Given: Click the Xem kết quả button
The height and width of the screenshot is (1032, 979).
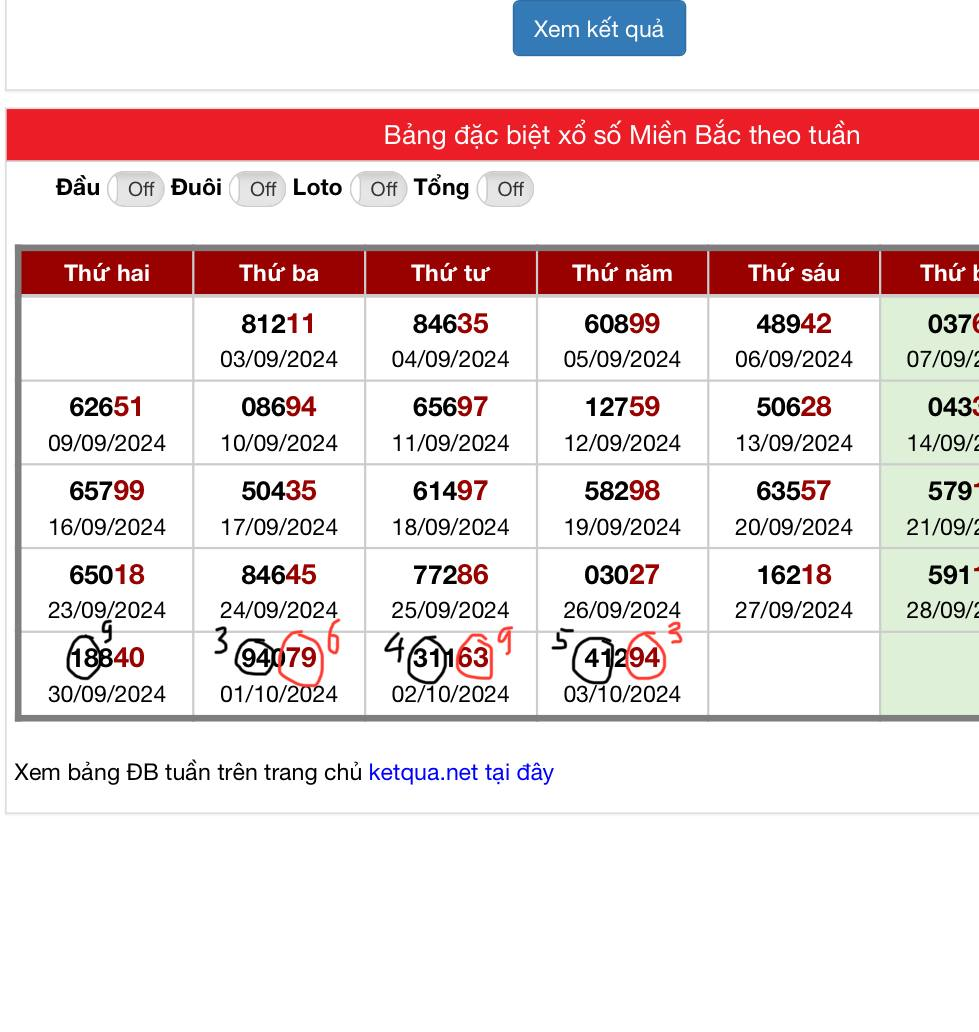Looking at the screenshot, I should 598,29.
